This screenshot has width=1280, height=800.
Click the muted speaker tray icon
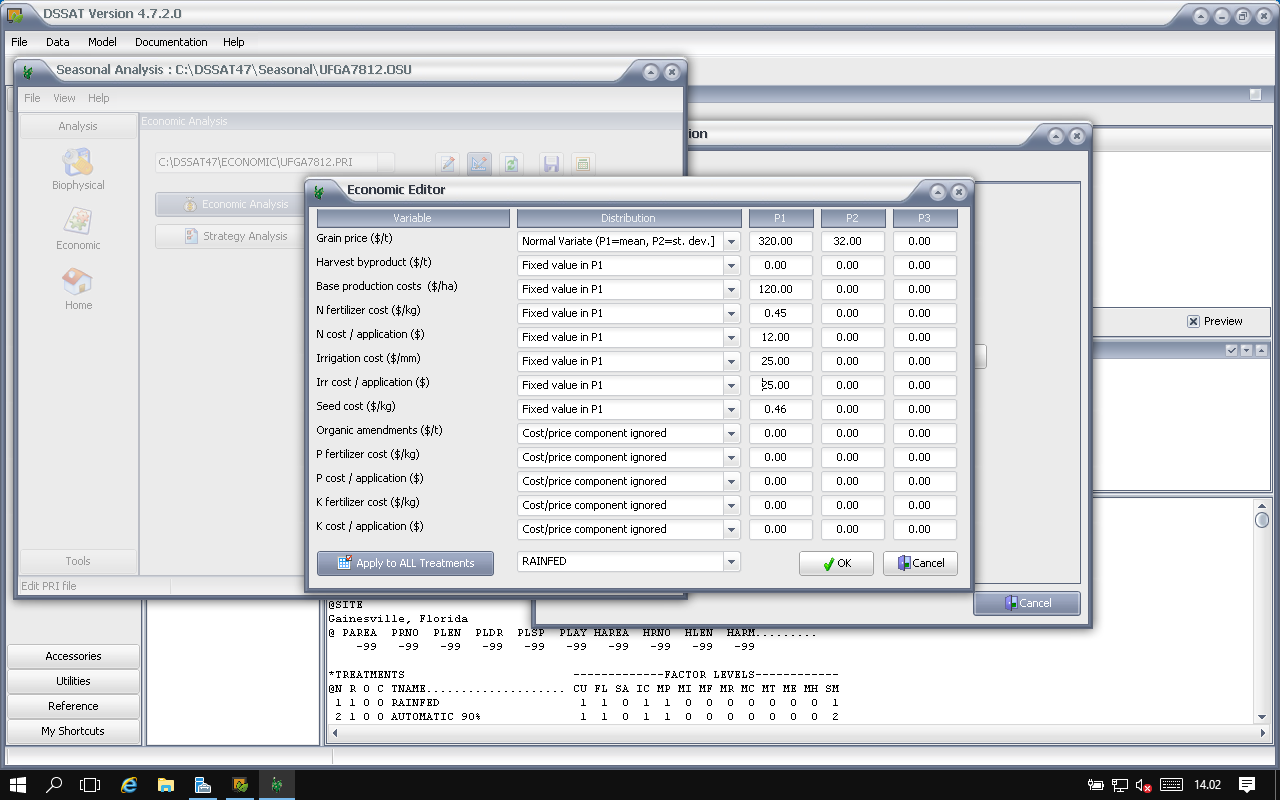click(1144, 785)
